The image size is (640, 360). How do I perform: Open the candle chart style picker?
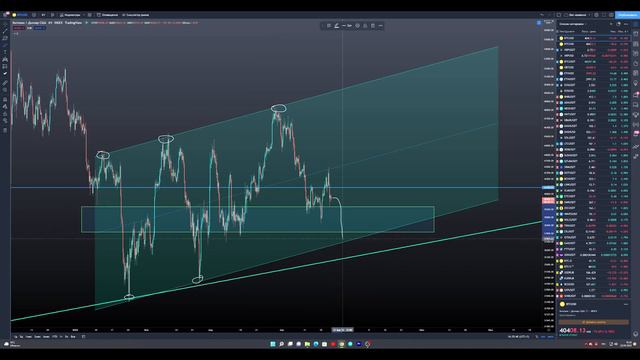point(52,15)
